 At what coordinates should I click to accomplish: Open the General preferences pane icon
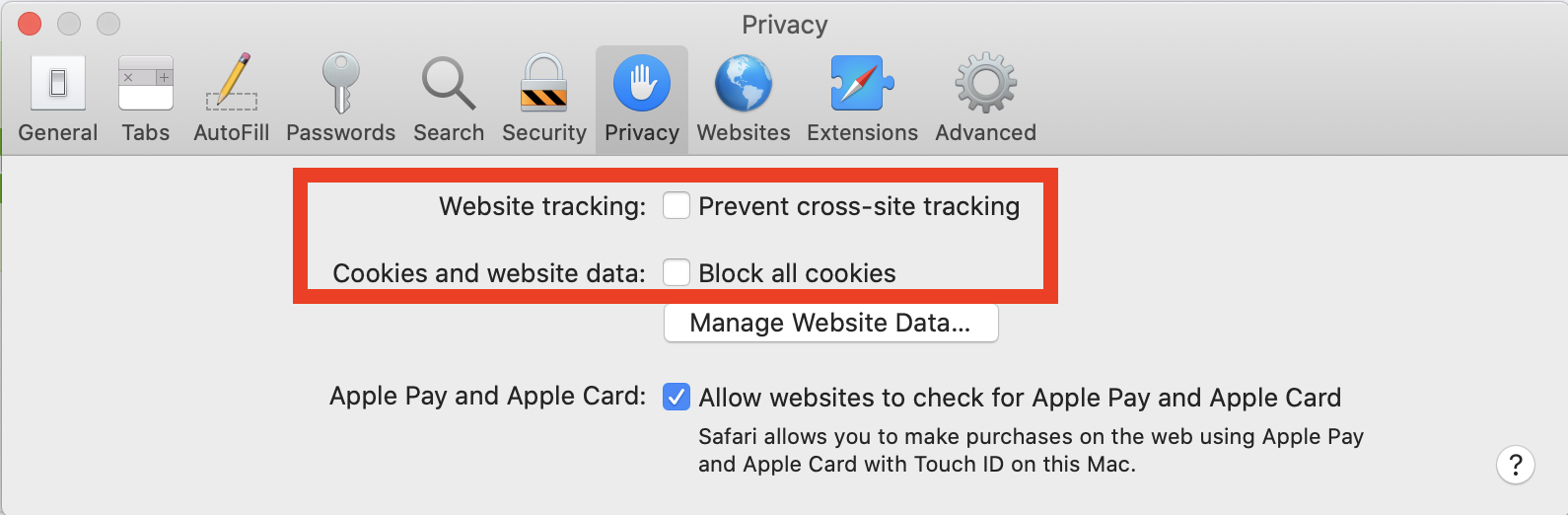click(x=58, y=83)
